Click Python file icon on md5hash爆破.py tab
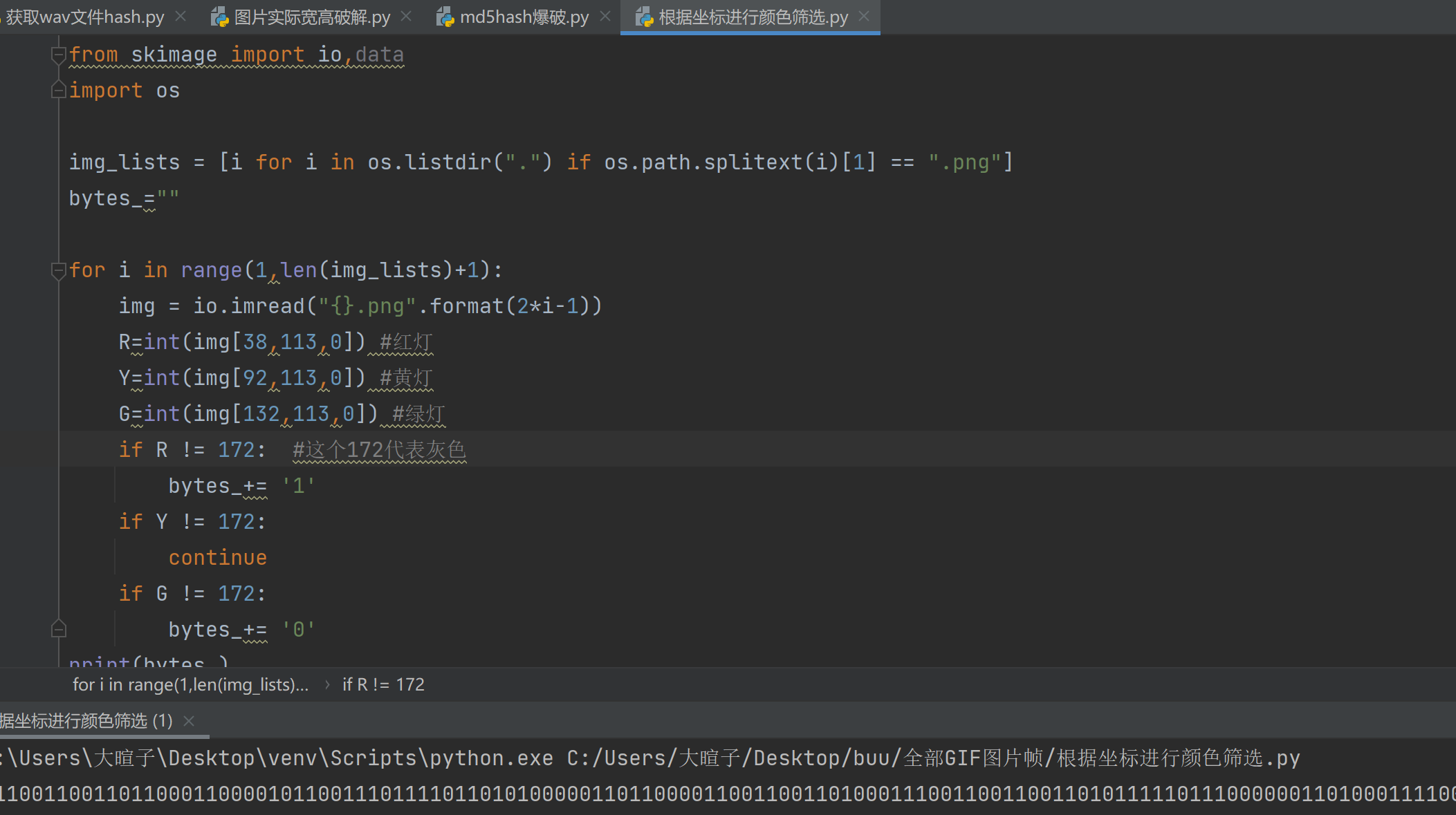The height and width of the screenshot is (815, 1456). [x=445, y=17]
